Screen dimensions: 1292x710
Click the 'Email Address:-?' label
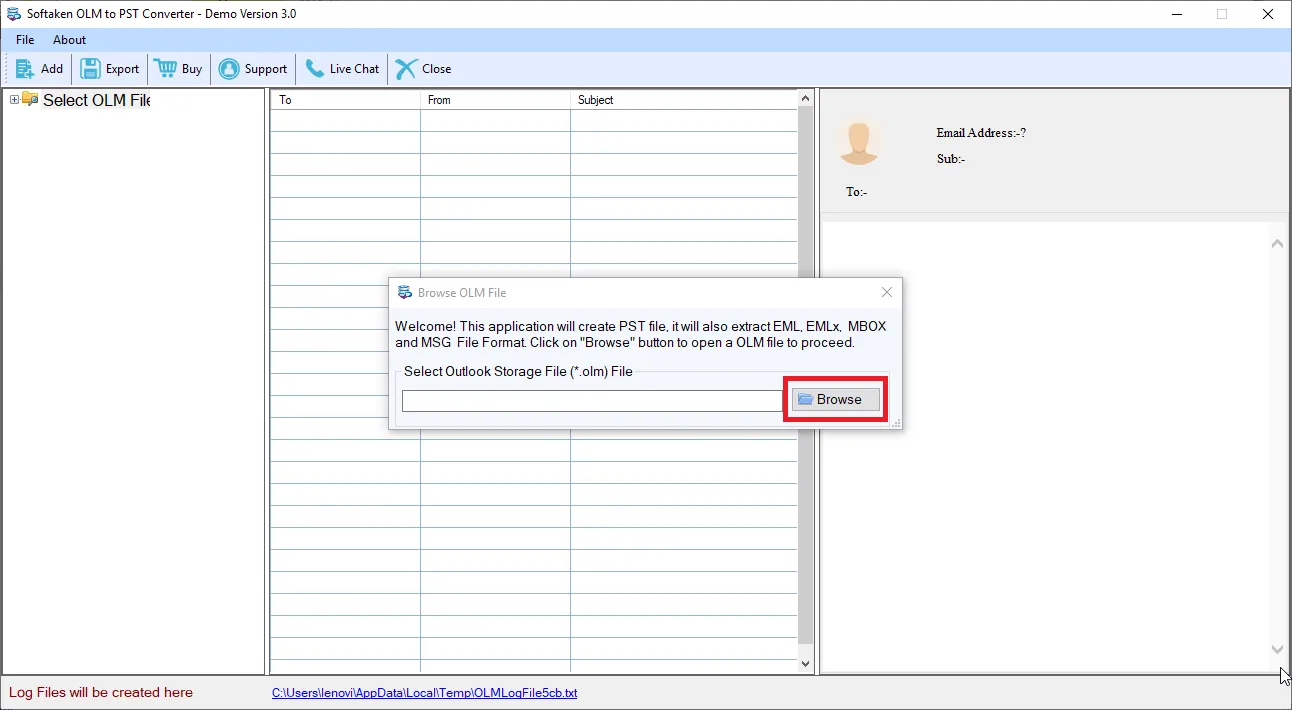coord(981,133)
